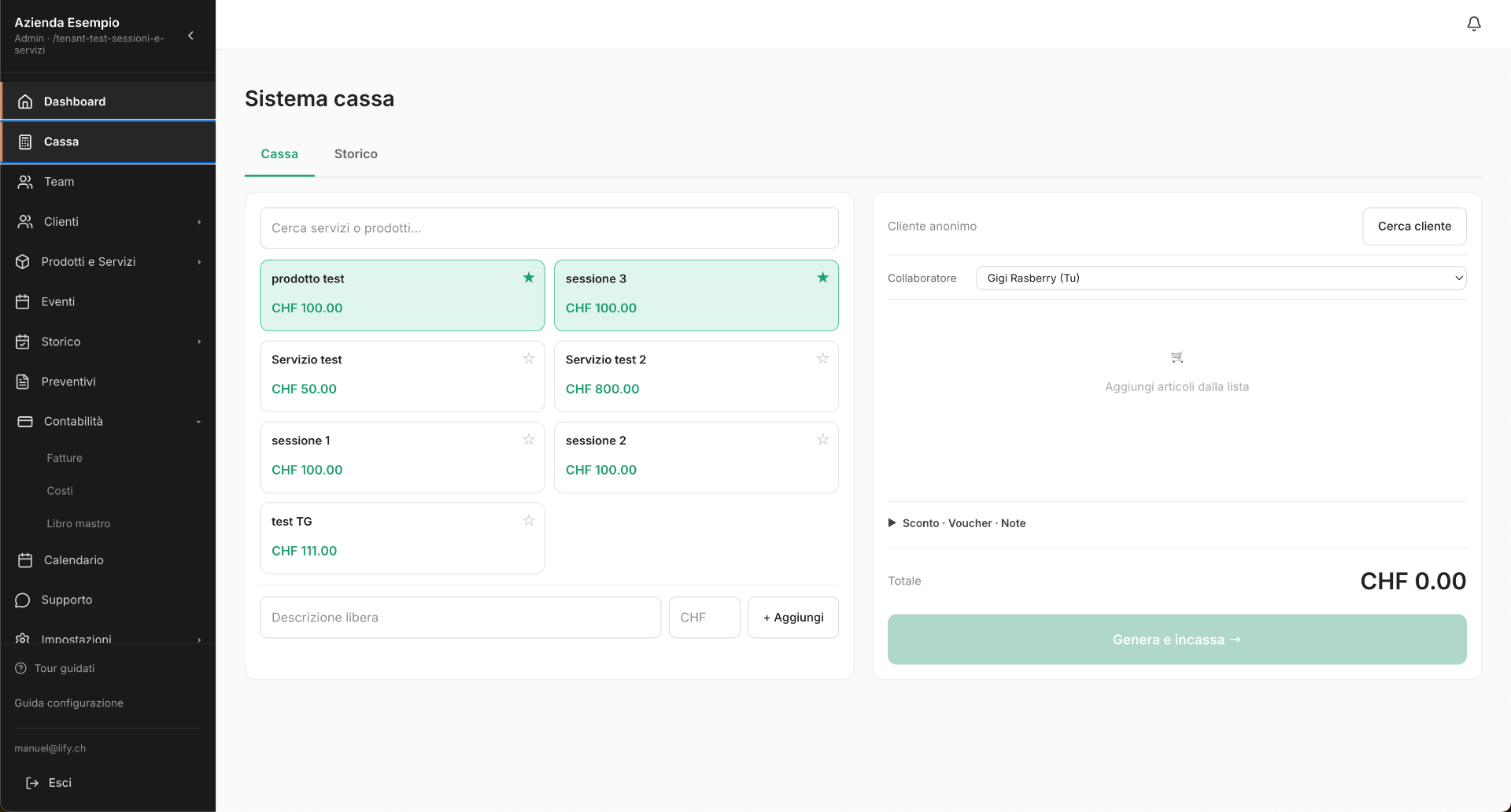
Task: Click the Supporto chat bubble icon
Action: pos(23,600)
